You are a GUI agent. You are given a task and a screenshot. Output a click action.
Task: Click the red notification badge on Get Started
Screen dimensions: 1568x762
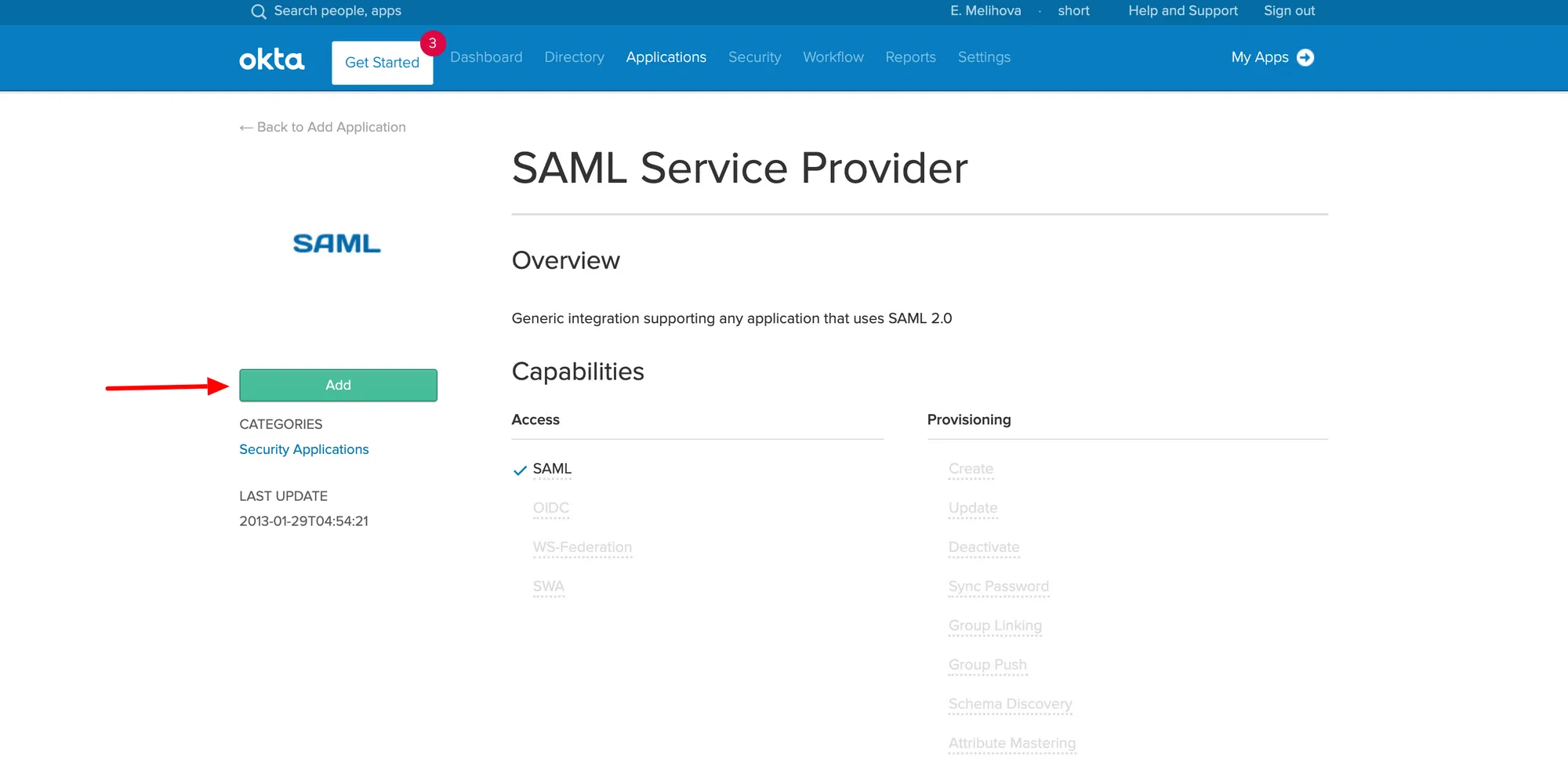coord(432,44)
